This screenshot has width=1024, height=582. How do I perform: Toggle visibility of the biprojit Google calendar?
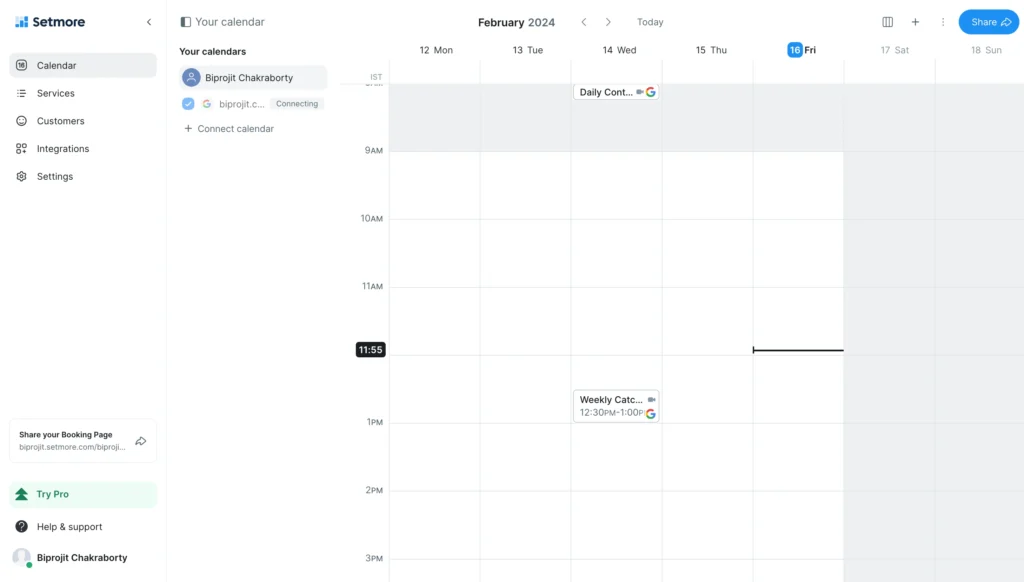pyautogui.click(x=188, y=103)
